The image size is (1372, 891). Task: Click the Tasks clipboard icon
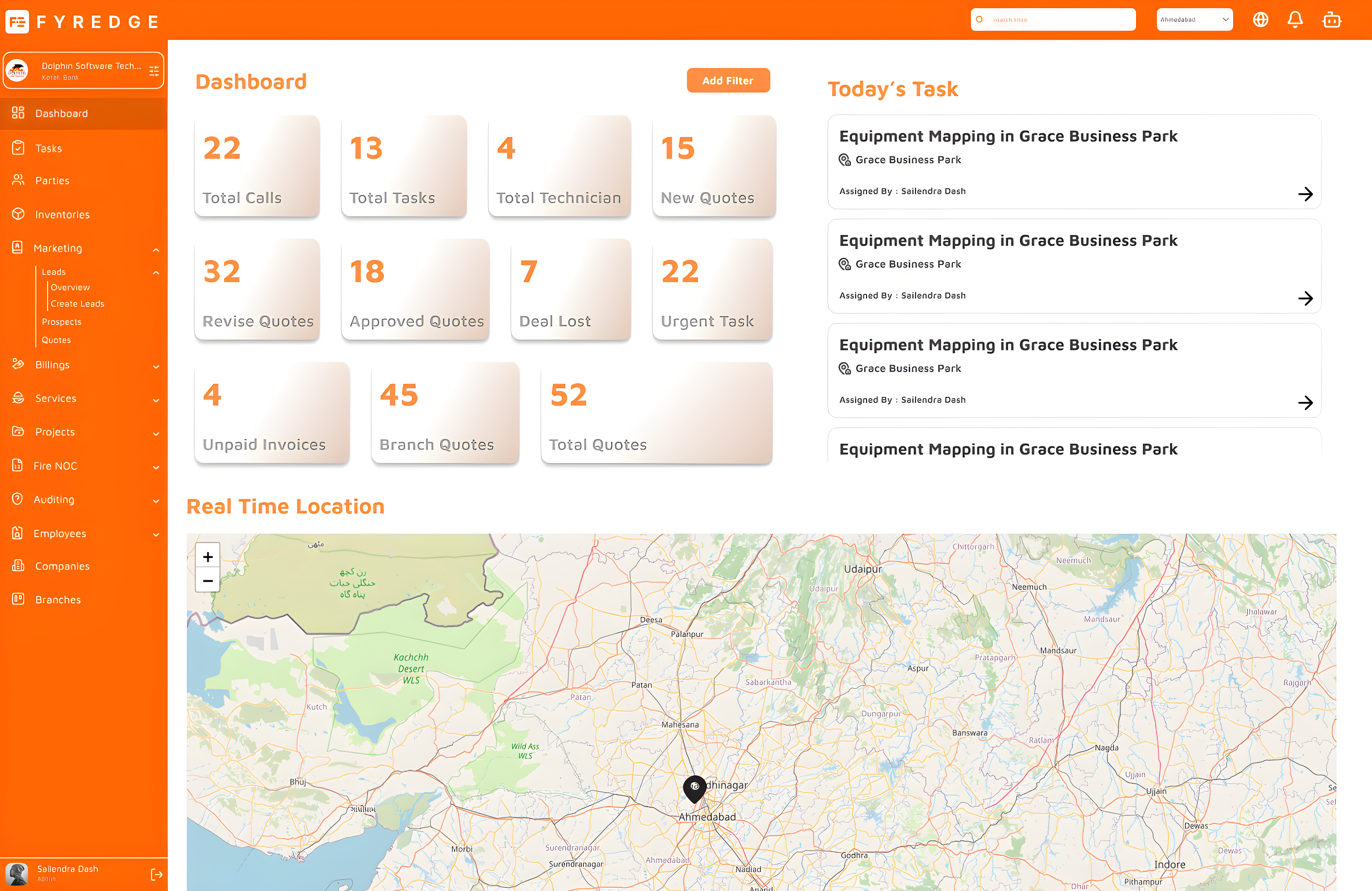(19, 148)
